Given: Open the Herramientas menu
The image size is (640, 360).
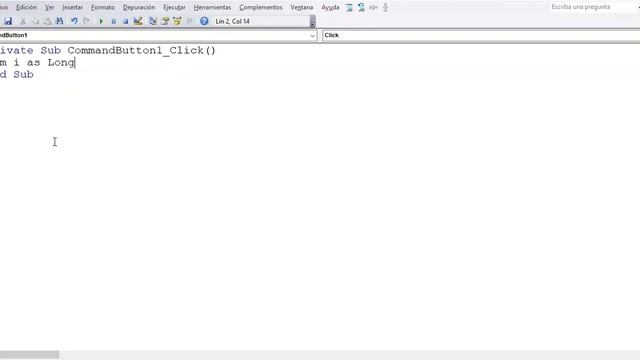Looking at the screenshot, I should pyautogui.click(x=212, y=7).
